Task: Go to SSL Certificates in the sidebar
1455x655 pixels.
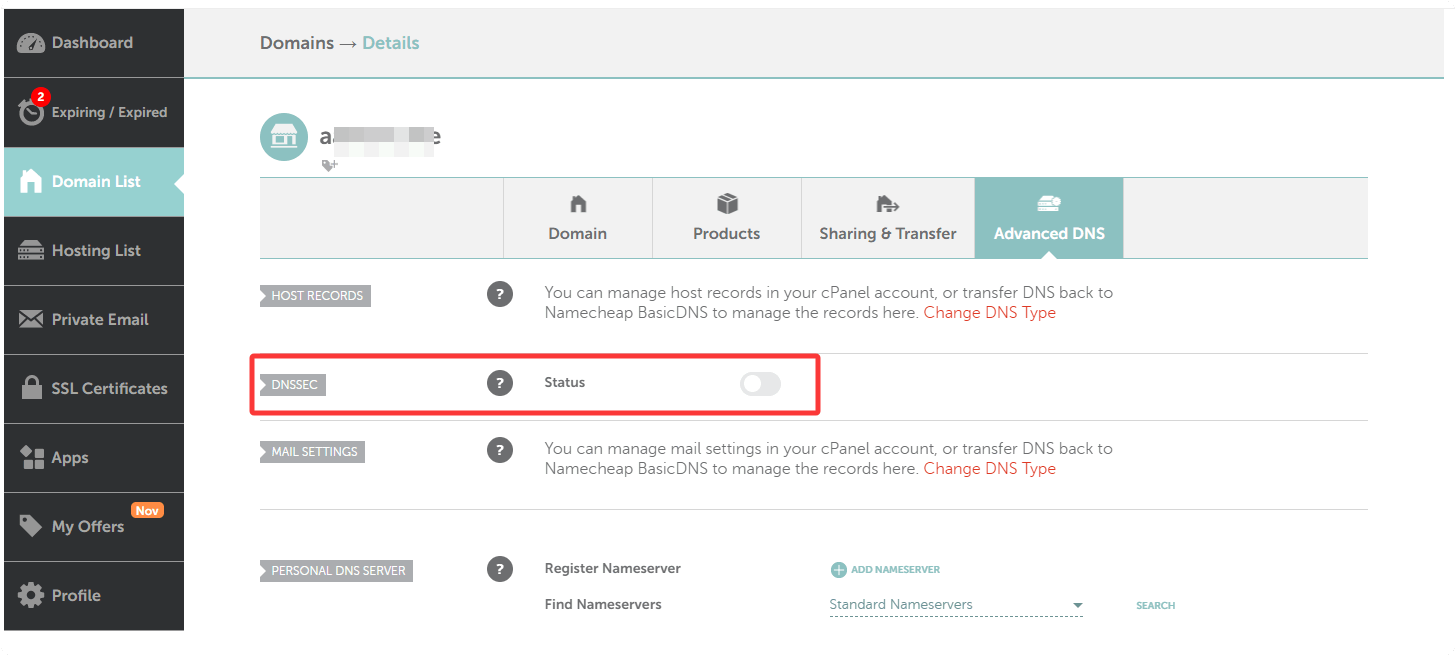Action: click(x=94, y=388)
